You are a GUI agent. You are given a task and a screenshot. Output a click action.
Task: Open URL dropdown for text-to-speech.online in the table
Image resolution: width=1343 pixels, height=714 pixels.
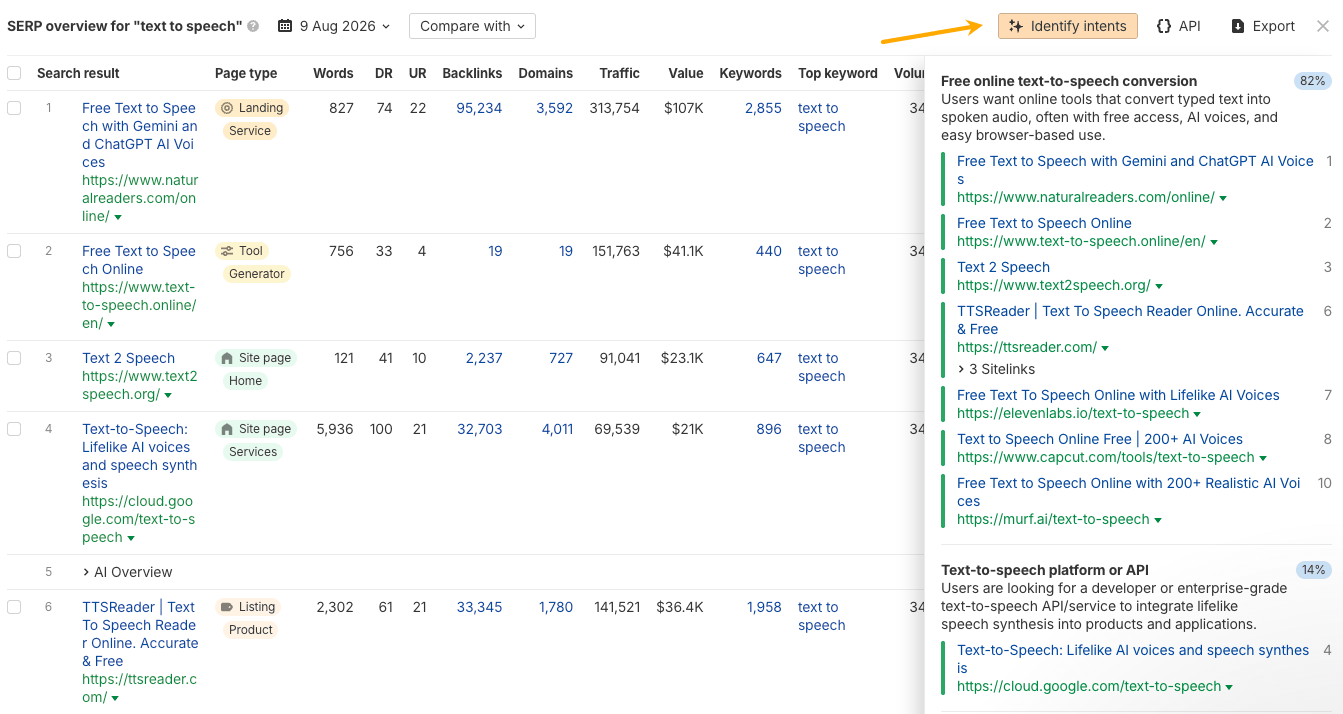(x=111, y=324)
